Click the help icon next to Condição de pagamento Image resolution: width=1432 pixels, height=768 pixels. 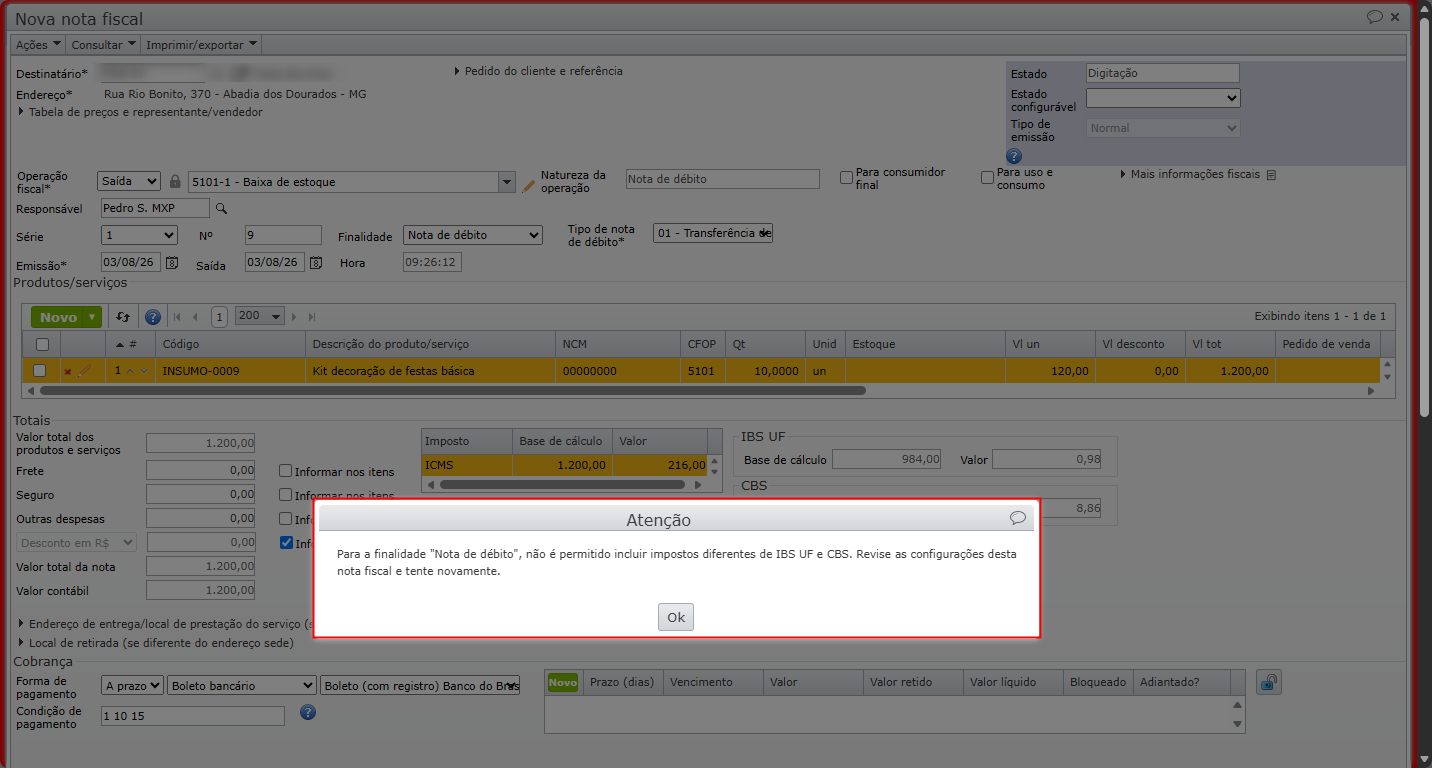308,713
